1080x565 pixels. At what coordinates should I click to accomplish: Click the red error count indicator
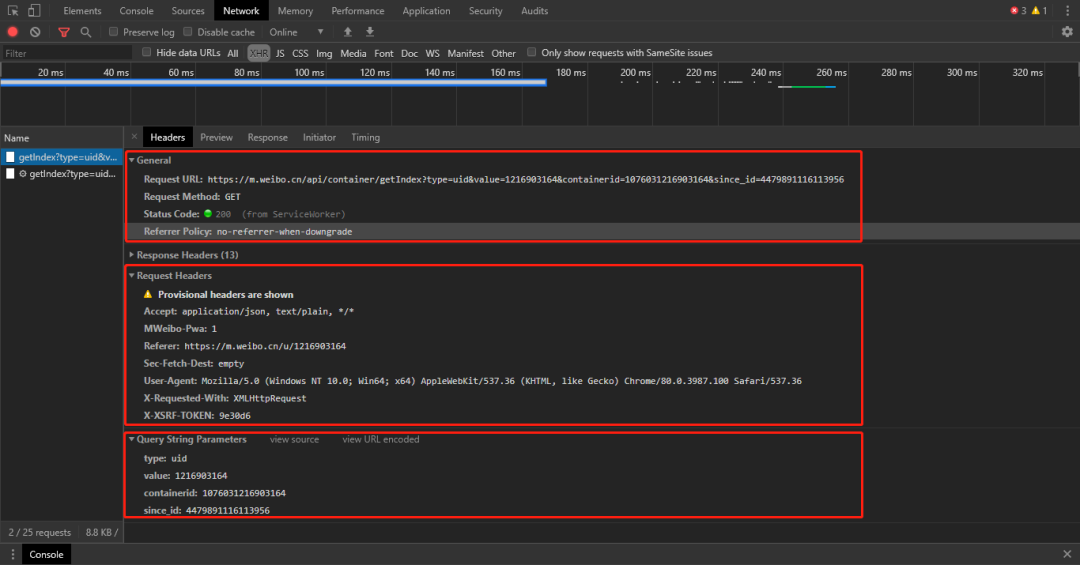coord(1019,10)
